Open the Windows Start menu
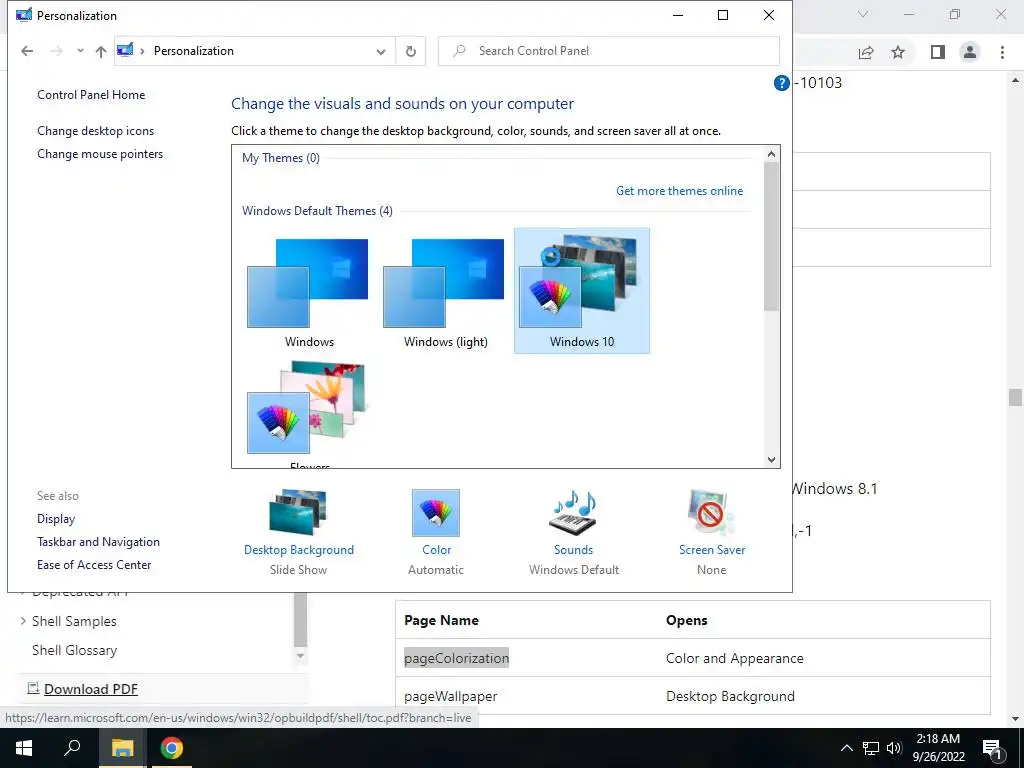 24,748
